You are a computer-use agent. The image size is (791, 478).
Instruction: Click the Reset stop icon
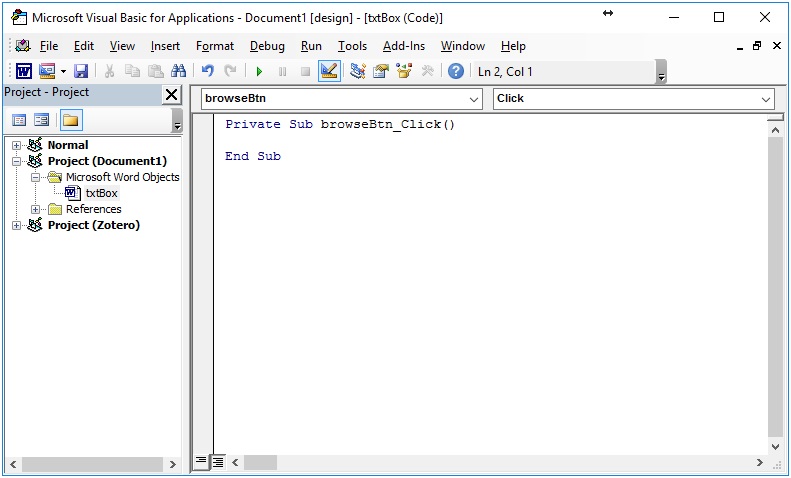(305, 72)
